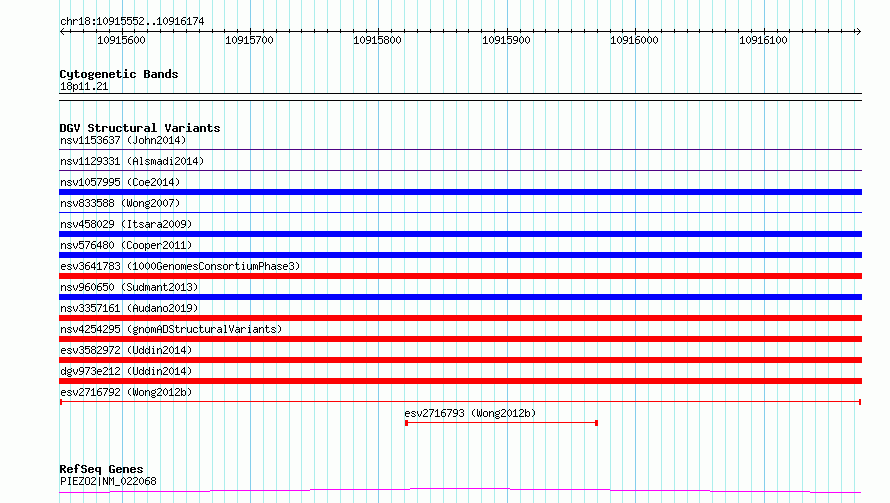Click the blue bar under nsv458029
Viewport: 890px width, 503px height.
coord(460,234)
